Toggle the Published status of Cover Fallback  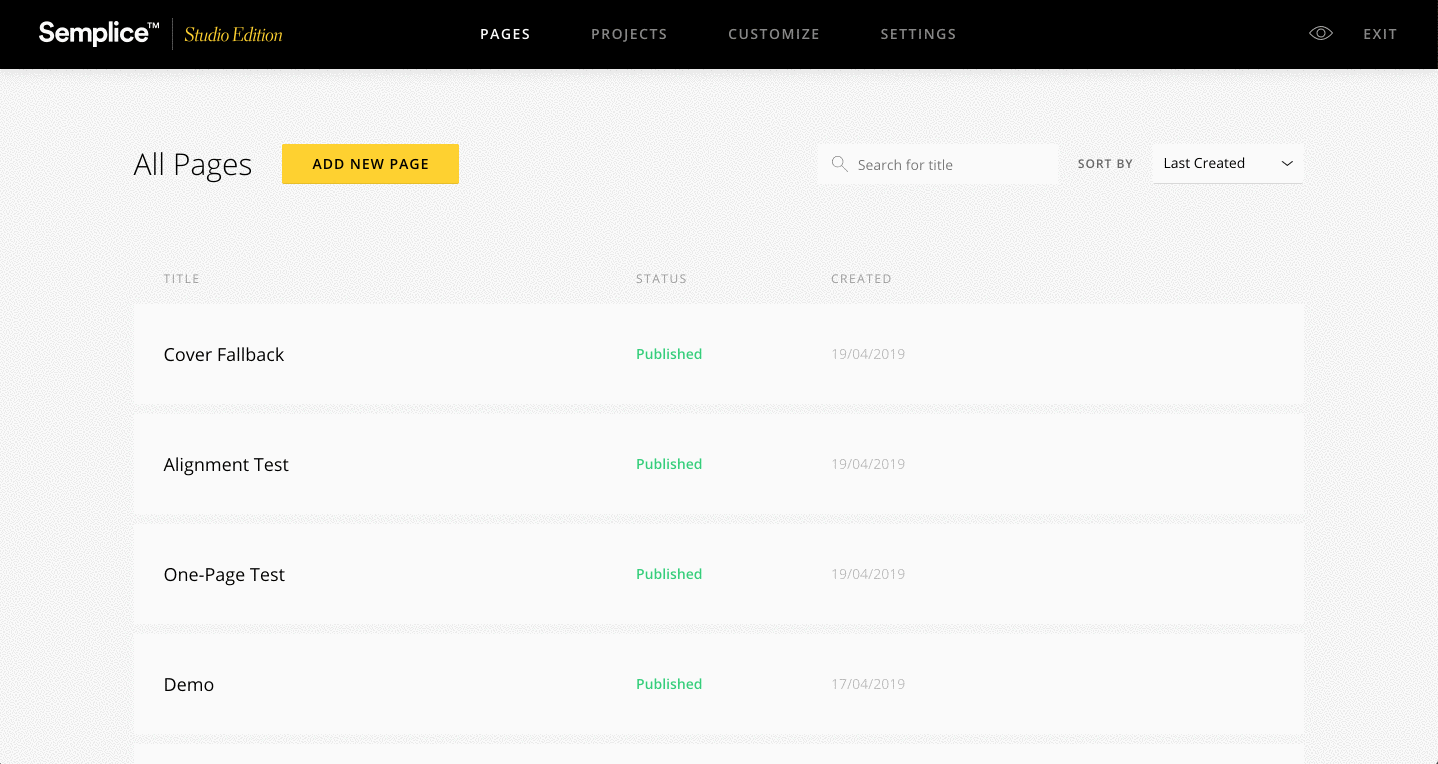coord(668,354)
